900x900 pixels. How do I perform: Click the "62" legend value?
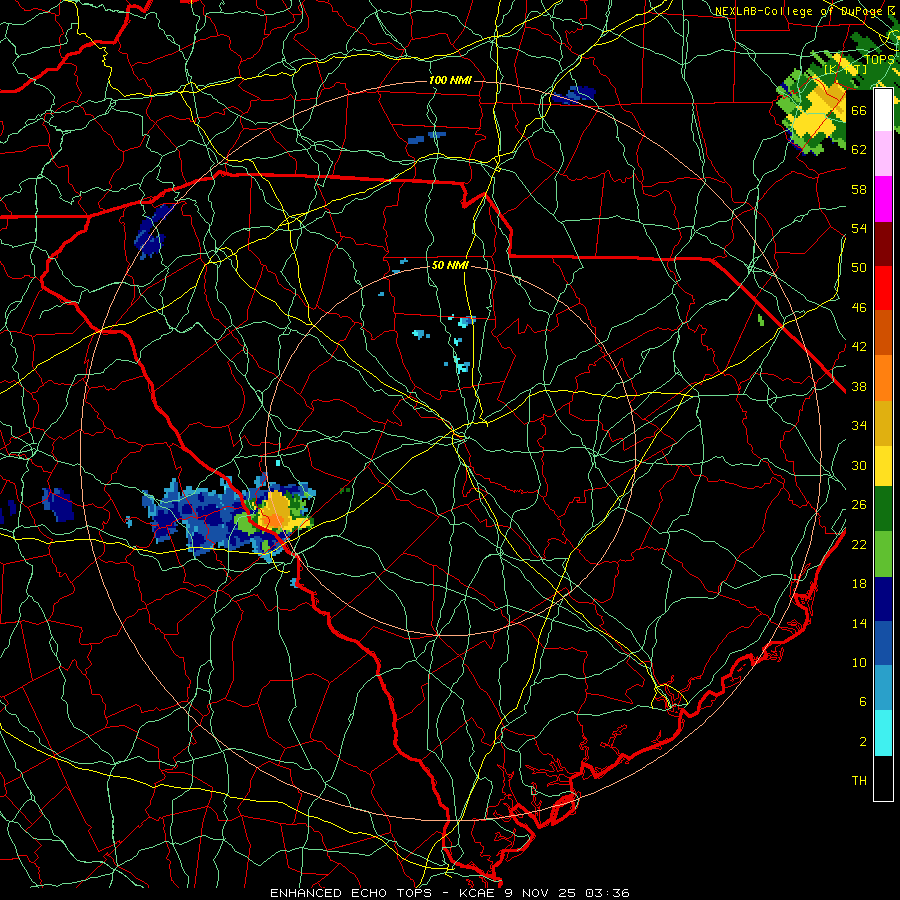coord(859,150)
